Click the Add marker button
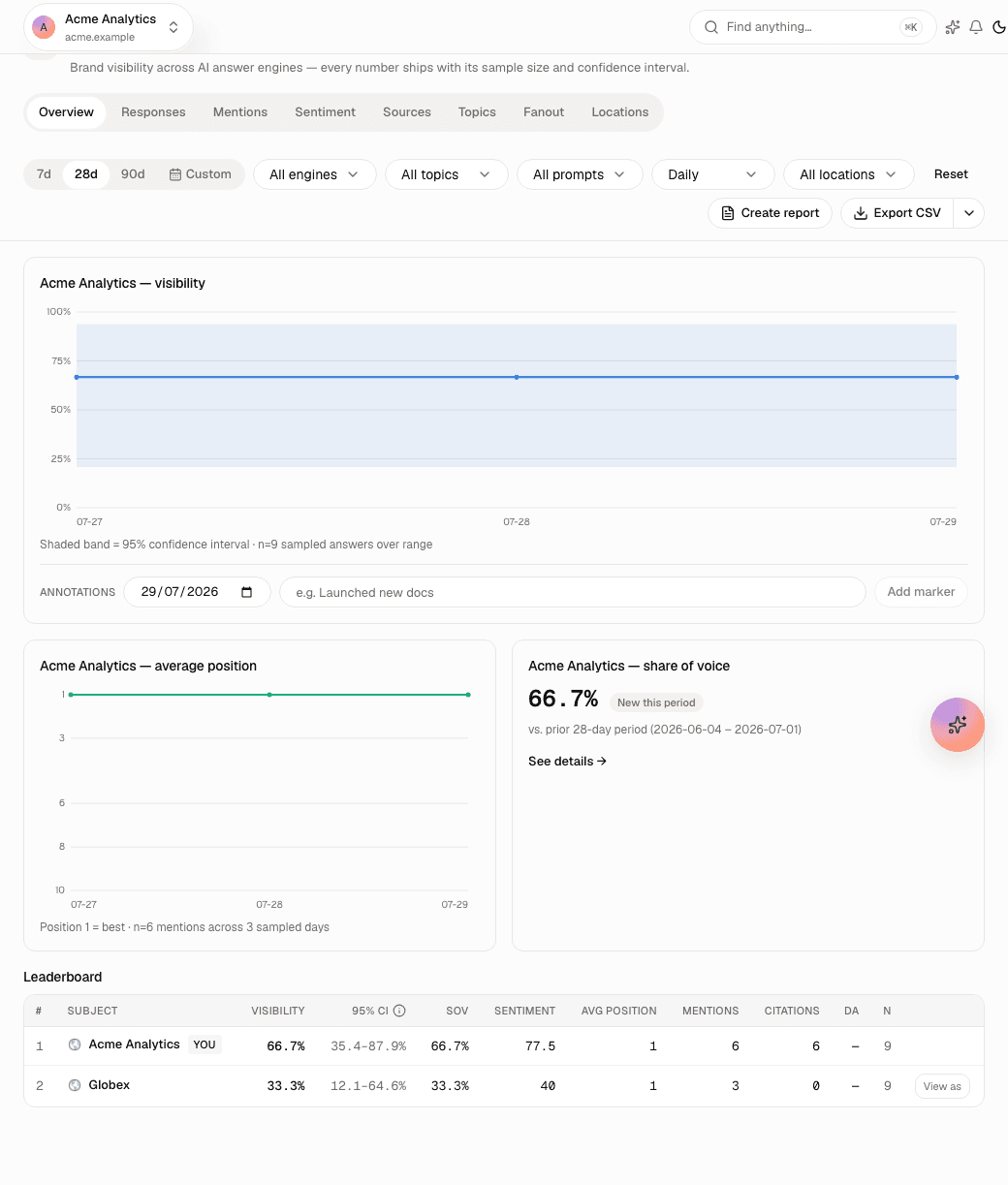The width and height of the screenshot is (1008, 1185). pos(921,592)
